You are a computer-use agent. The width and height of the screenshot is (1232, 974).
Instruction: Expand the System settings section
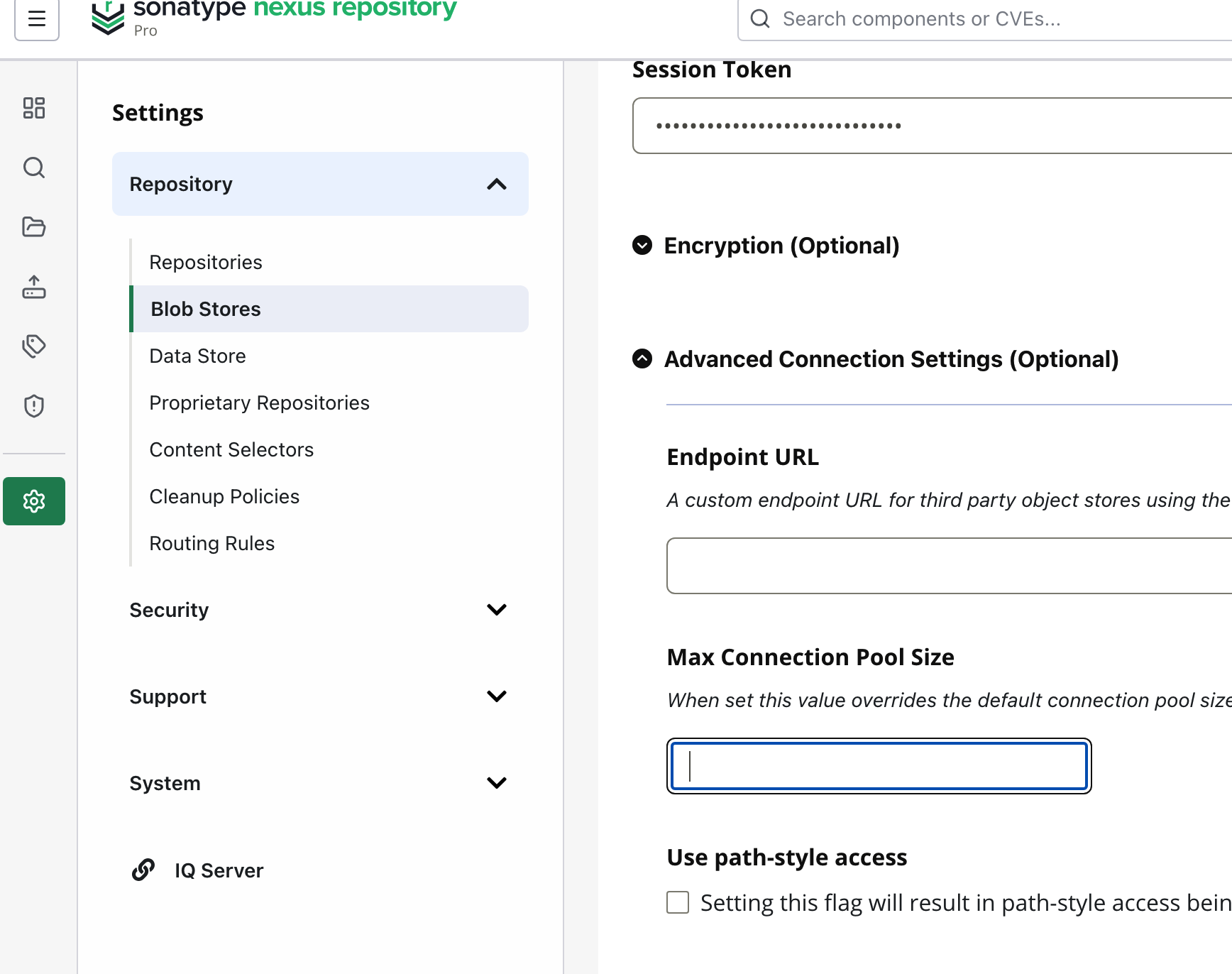320,783
